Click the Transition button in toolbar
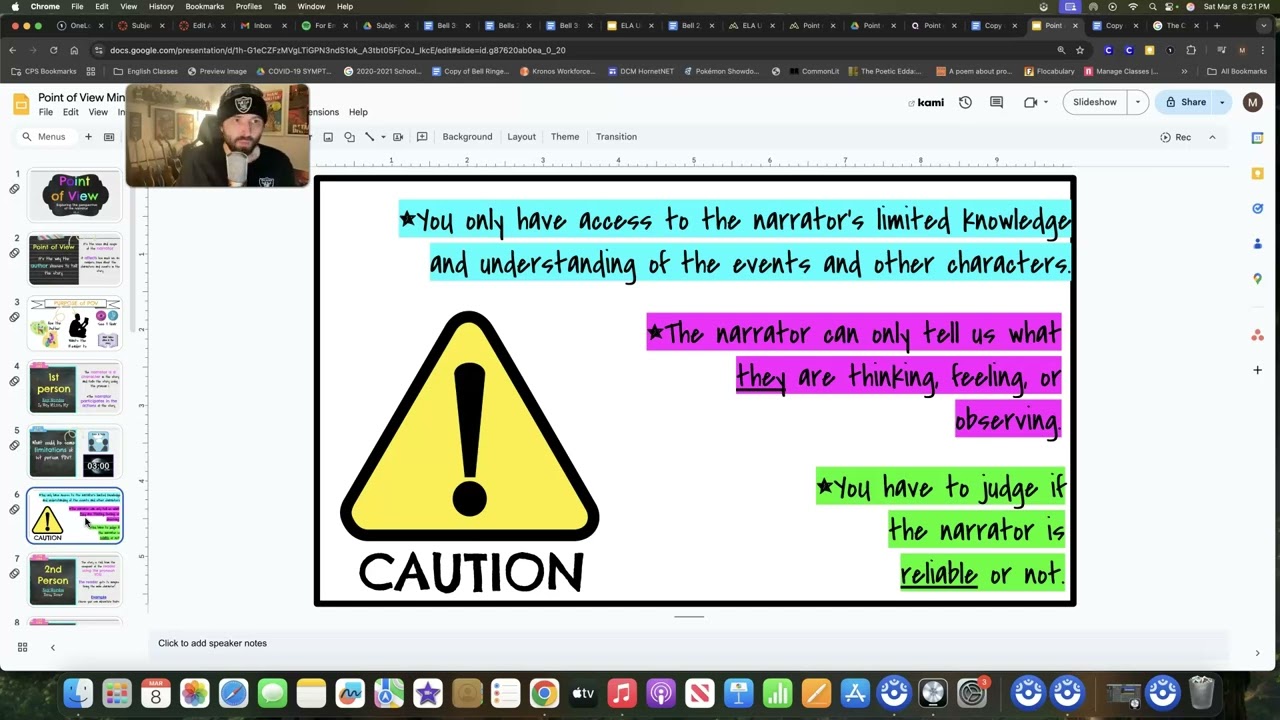 (x=616, y=137)
